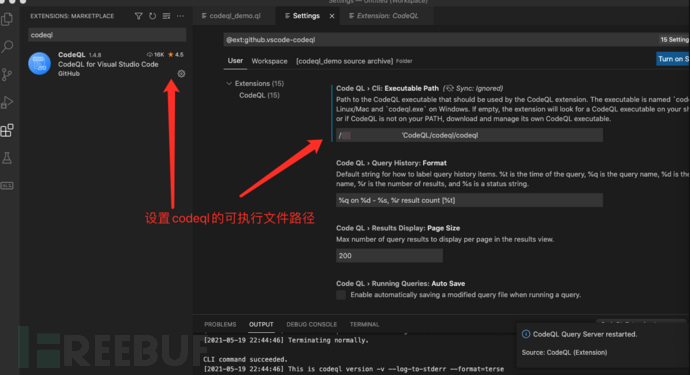Image resolution: width=690 pixels, height=375 pixels.
Task: Select codeql_demo source archive Folder tab
Action: 354,61
